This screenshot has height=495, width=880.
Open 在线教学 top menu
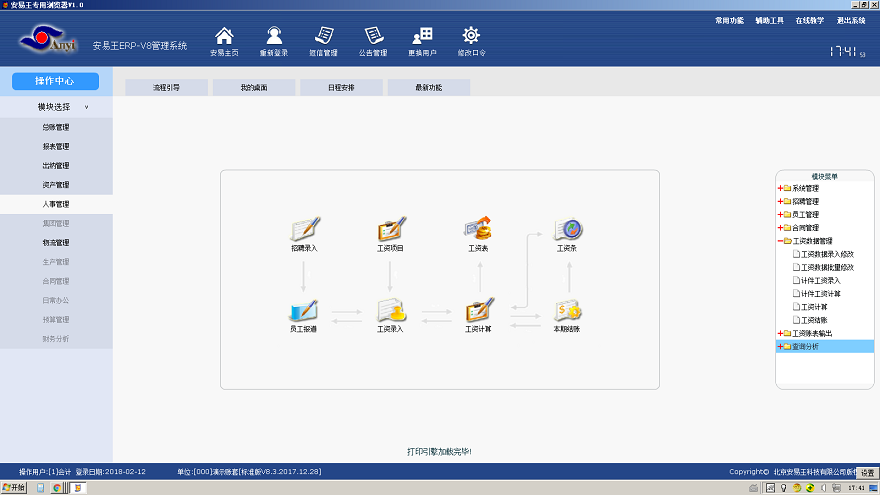(810, 20)
